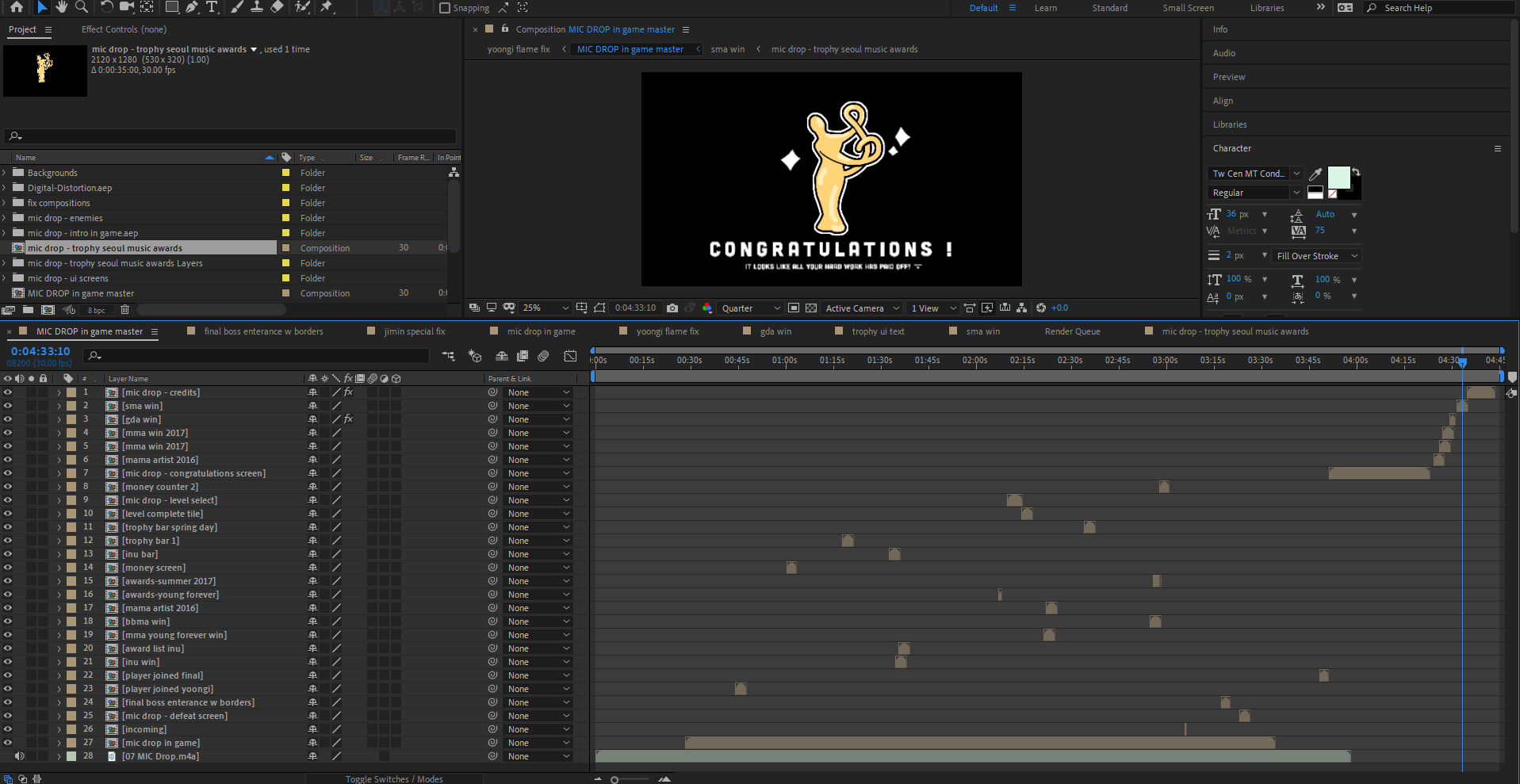Select the Rectangle shape tool
The height and width of the screenshot is (784, 1520).
[171, 7]
